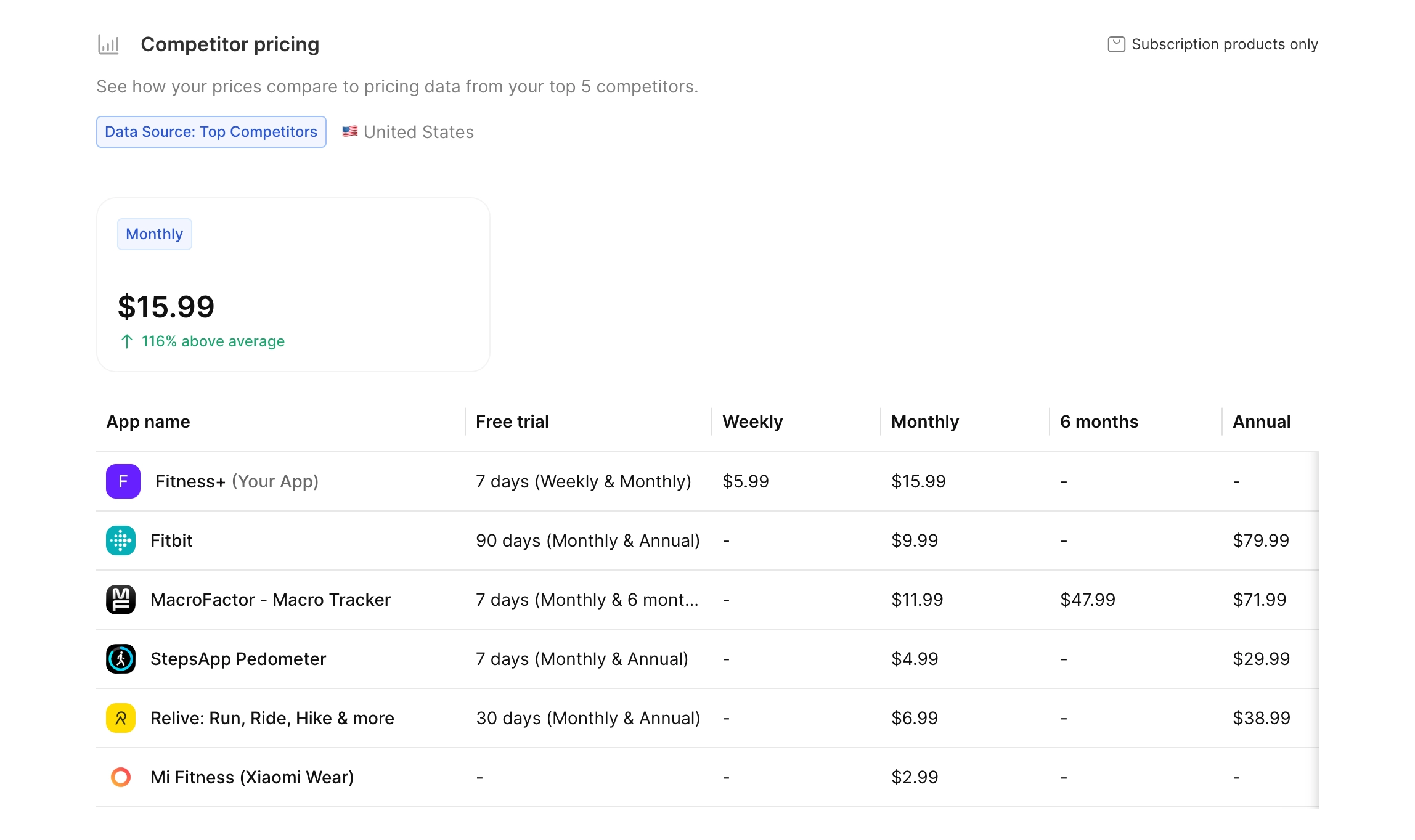The height and width of the screenshot is (840, 1415).
Task: Open the United States country selector
Action: (x=407, y=131)
